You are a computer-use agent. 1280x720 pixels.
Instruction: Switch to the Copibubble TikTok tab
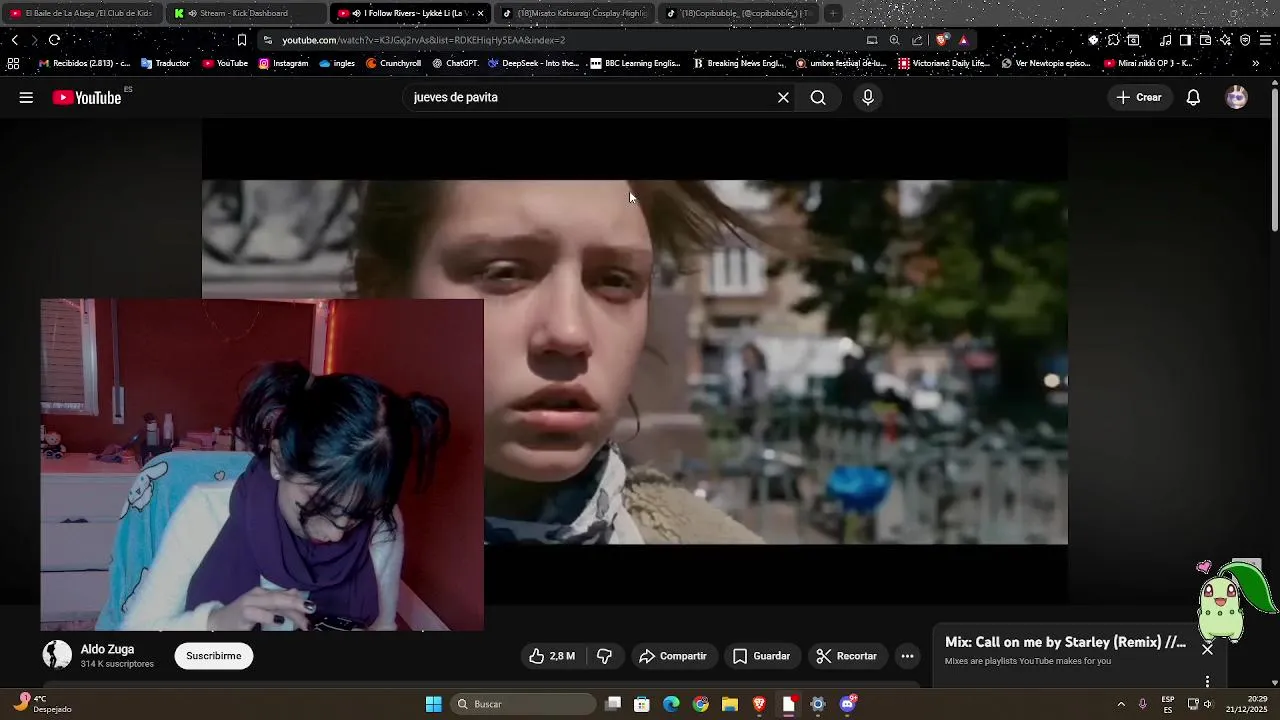738,13
